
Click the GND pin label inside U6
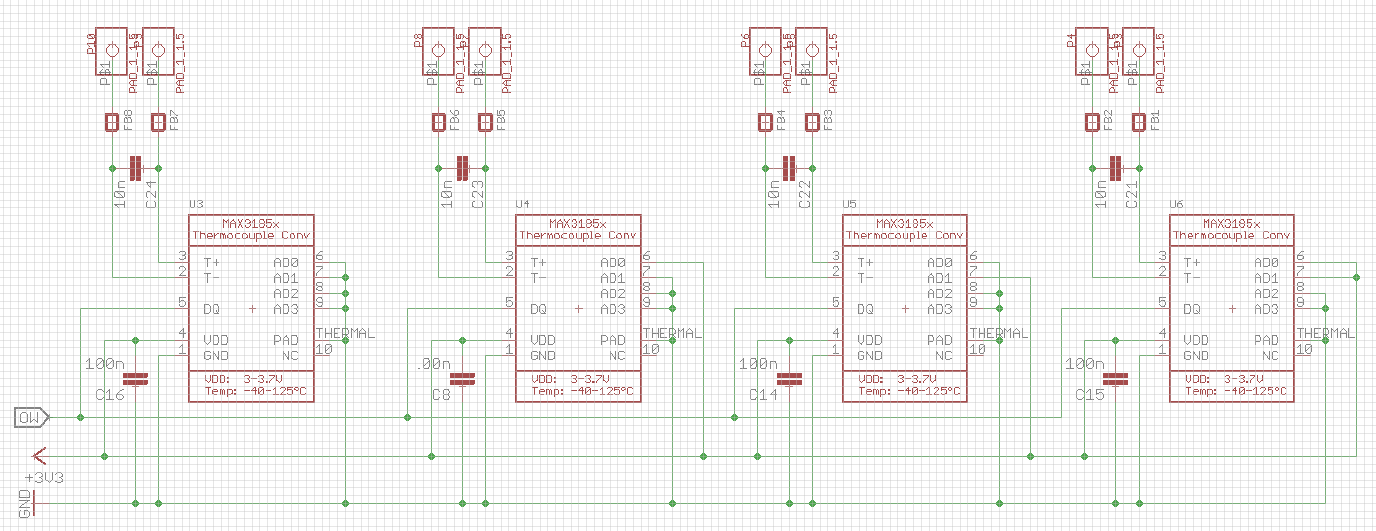pos(1196,355)
